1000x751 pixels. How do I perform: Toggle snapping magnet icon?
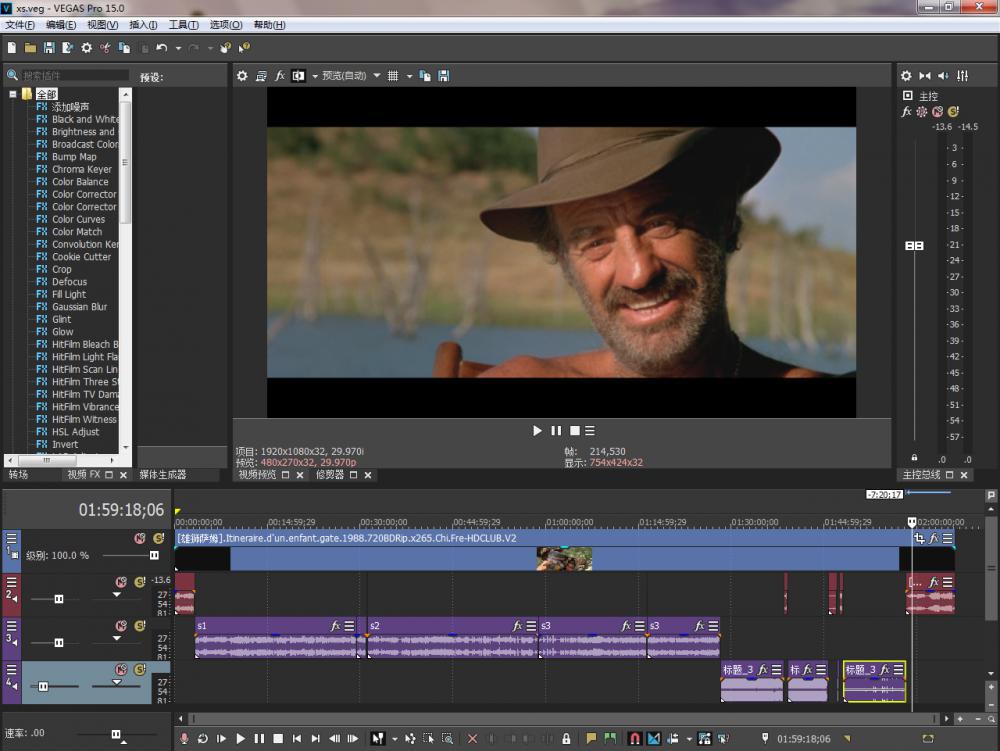[x=635, y=738]
